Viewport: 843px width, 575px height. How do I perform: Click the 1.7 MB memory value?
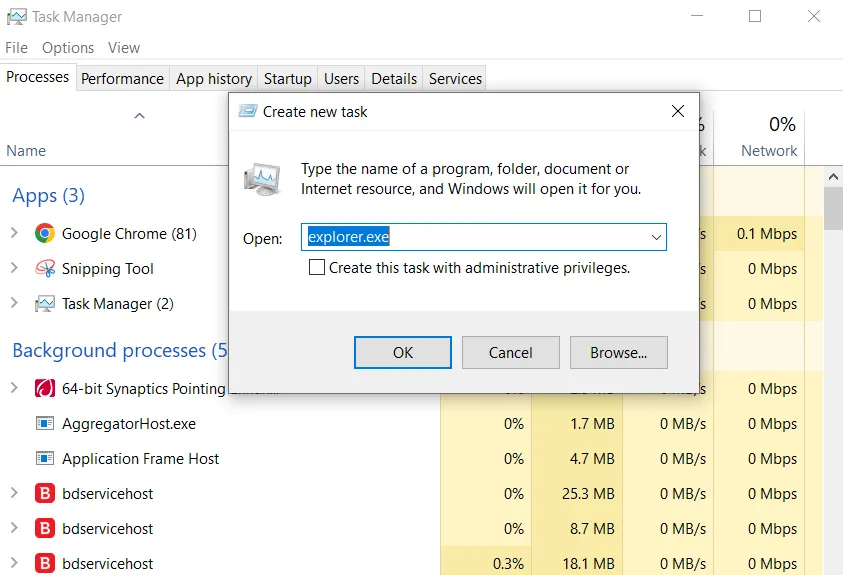tap(592, 423)
